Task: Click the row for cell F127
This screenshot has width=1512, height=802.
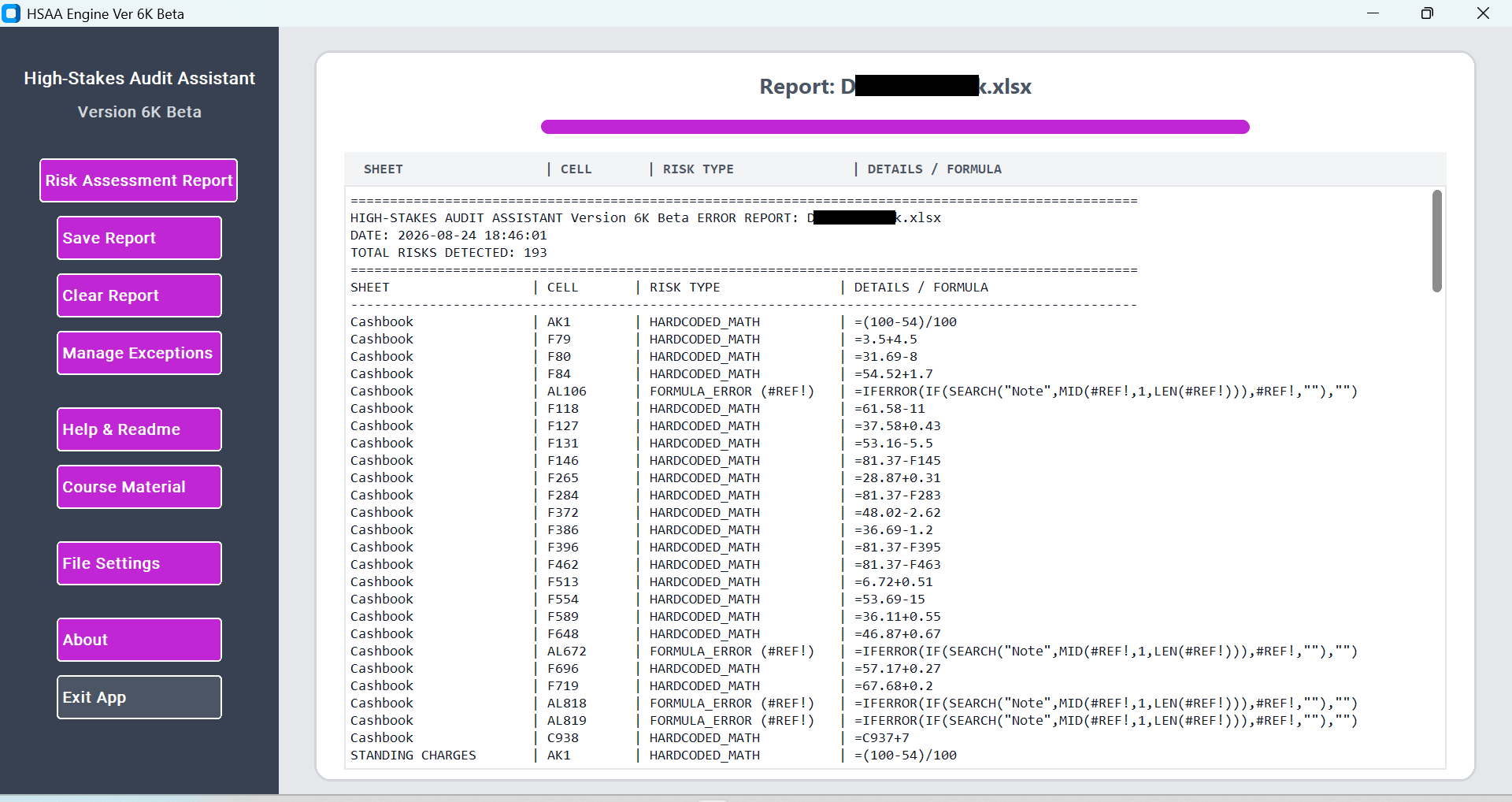Action: (x=646, y=426)
